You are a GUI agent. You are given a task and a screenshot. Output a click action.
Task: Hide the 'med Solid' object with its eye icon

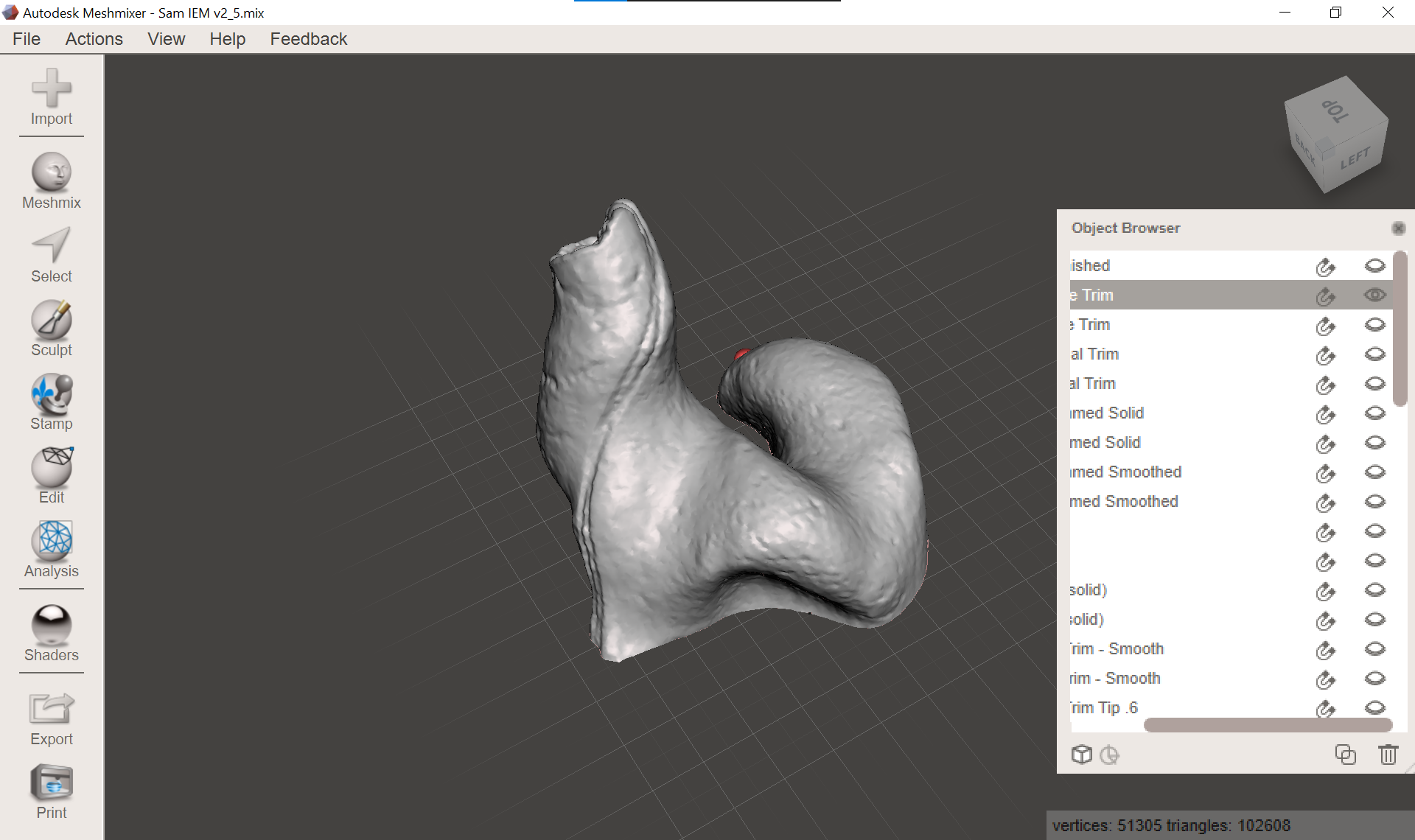[x=1374, y=443]
